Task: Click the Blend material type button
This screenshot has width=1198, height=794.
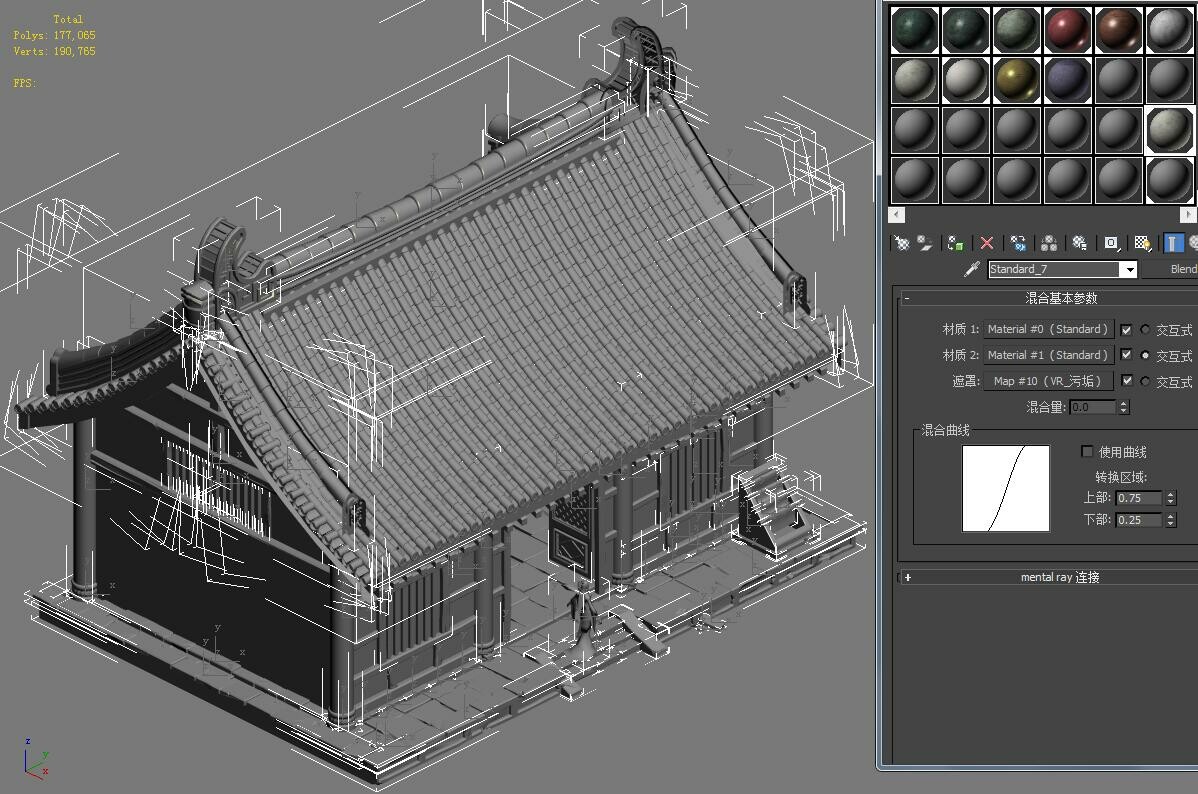Action: click(1184, 269)
